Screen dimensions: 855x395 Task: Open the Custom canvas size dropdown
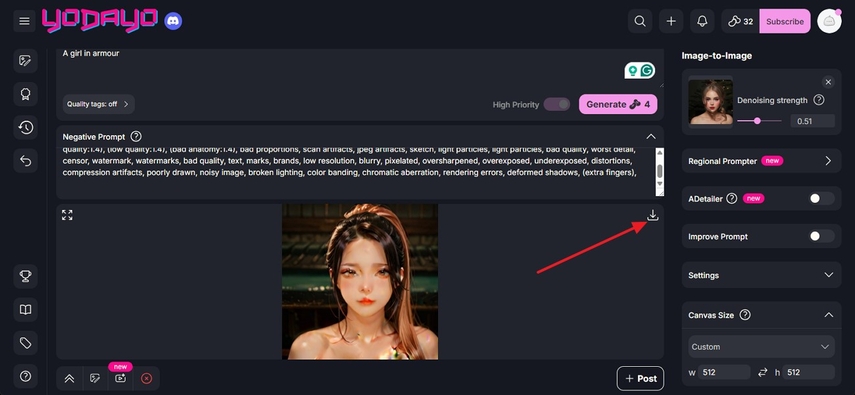coord(761,347)
